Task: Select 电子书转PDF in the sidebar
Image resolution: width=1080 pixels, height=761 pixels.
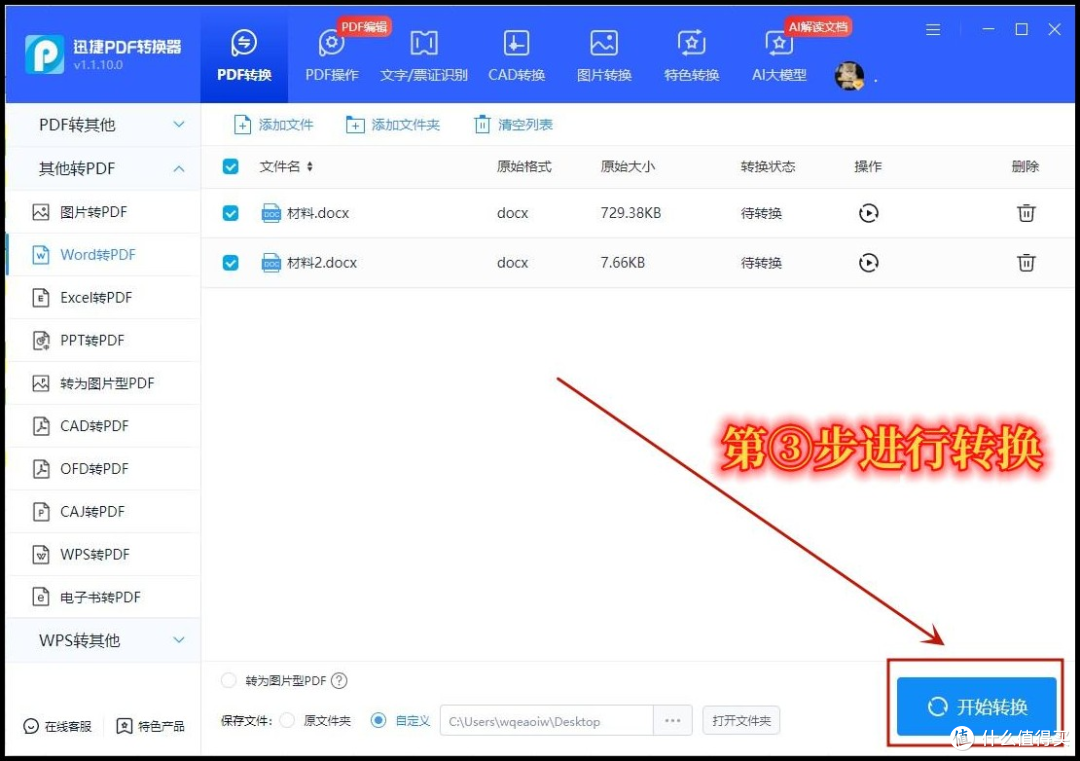Action: point(103,596)
